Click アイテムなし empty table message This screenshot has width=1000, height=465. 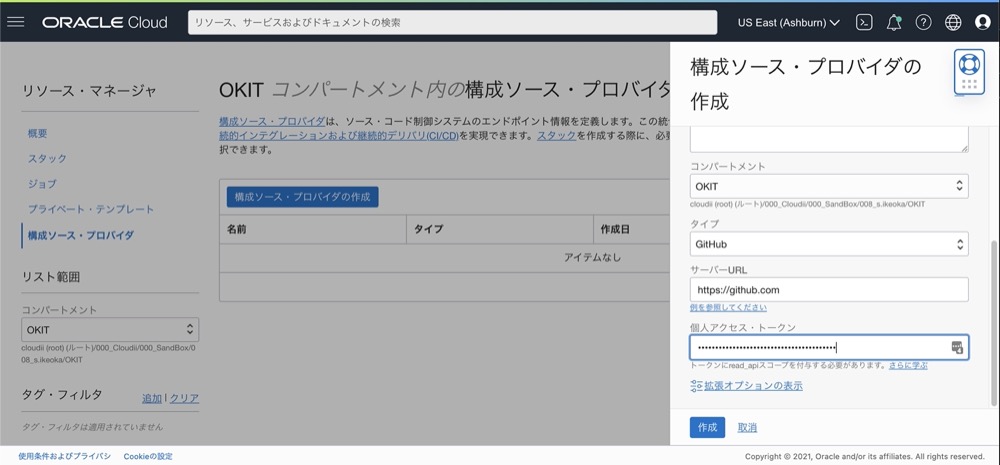click(592, 258)
